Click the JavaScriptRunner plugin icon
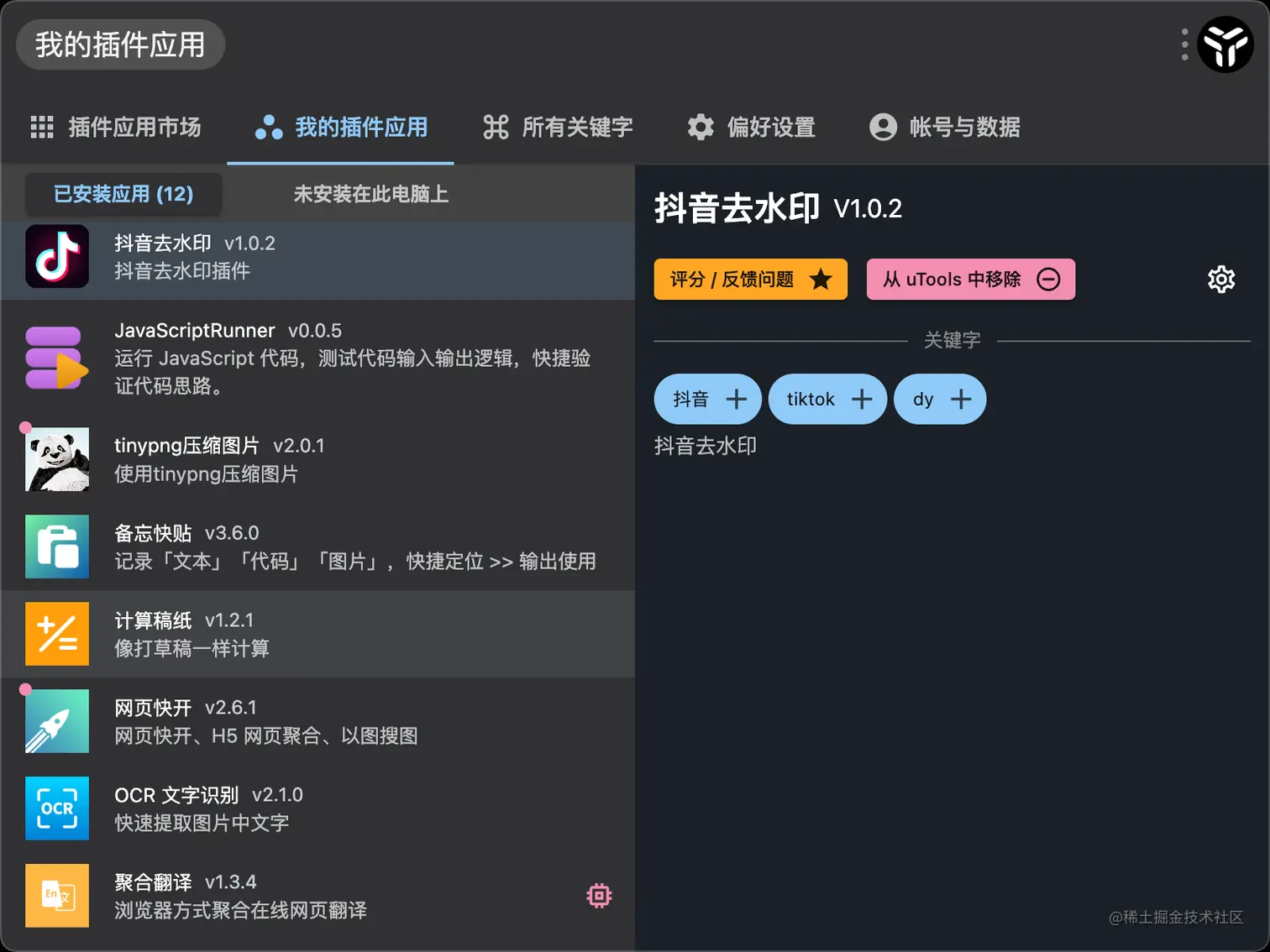Image resolution: width=1270 pixels, height=952 pixels. (x=57, y=358)
